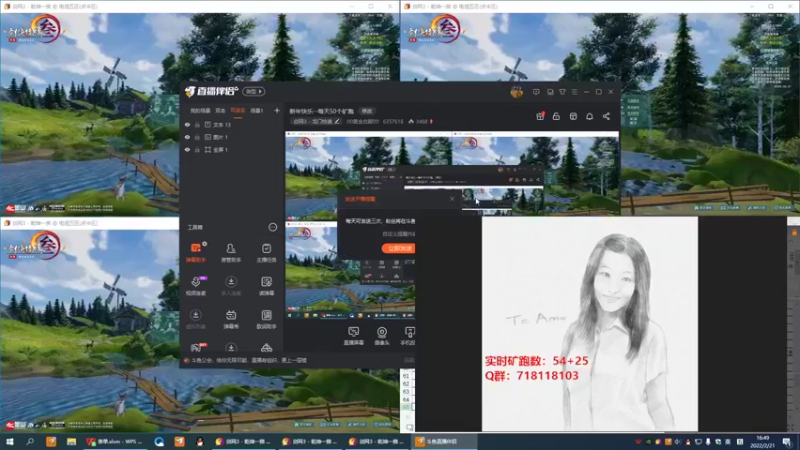The image size is (800, 450).
Task: Open the 主播任务 tool icon
Action: coord(266,253)
